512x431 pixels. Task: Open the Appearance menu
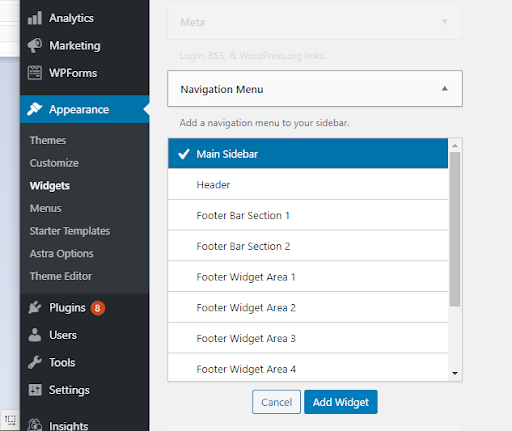coord(85,109)
